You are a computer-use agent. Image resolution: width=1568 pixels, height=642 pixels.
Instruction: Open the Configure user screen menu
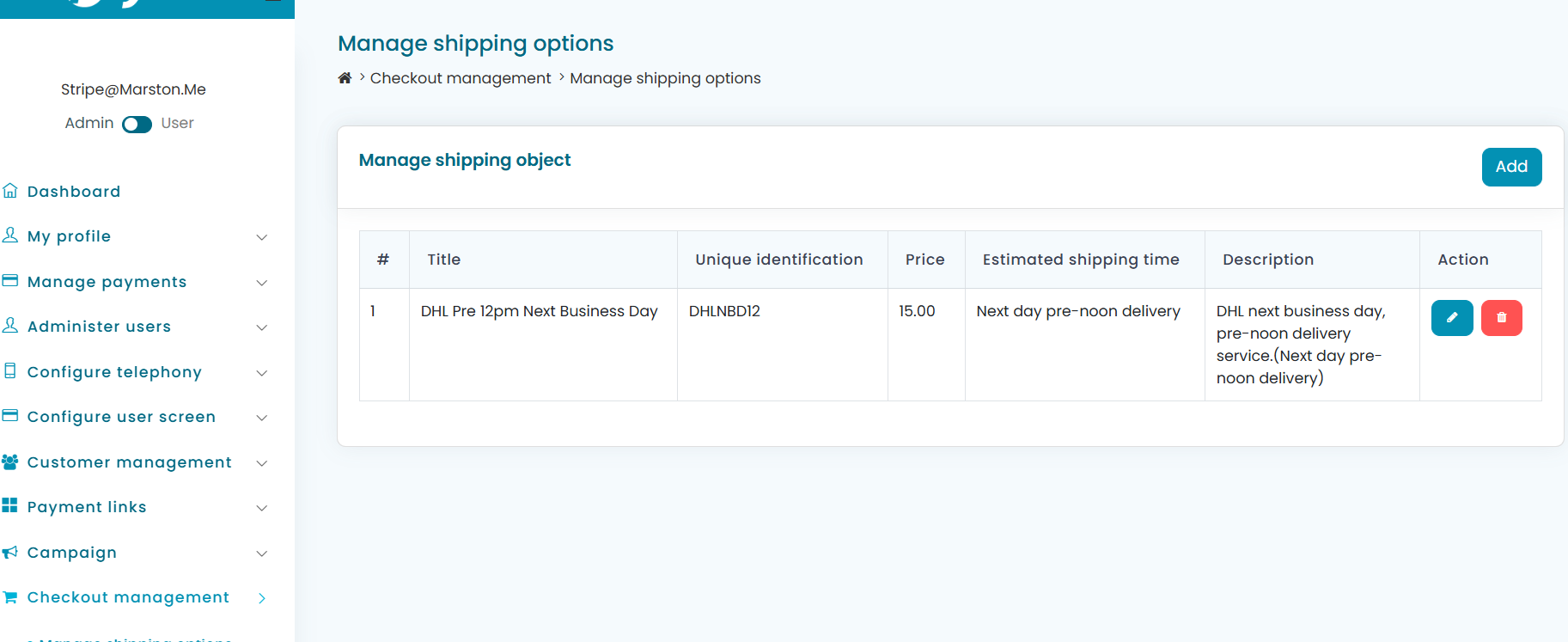[x=121, y=417]
